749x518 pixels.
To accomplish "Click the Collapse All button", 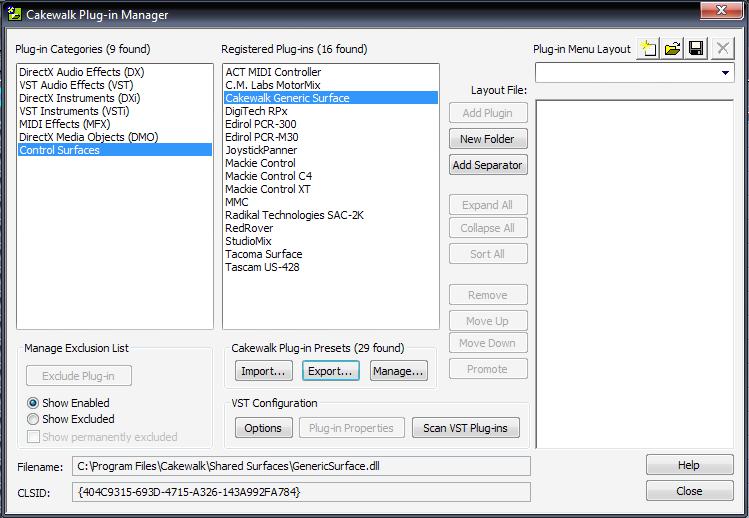I will tap(488, 227).
